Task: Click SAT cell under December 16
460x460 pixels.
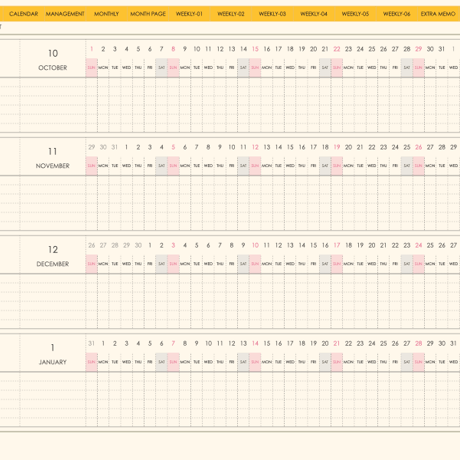Action: point(325,264)
